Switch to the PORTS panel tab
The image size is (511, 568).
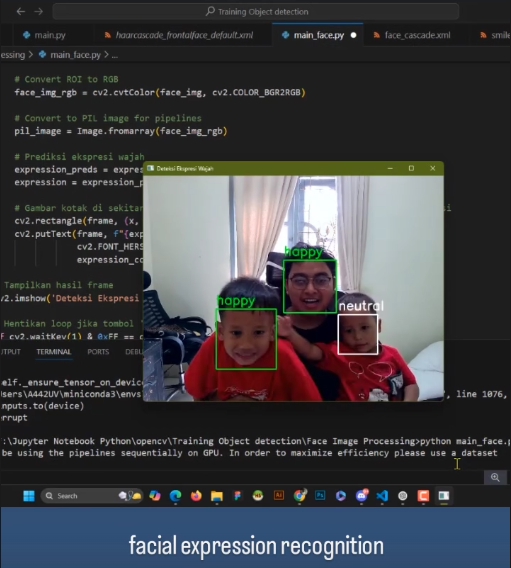(x=98, y=352)
